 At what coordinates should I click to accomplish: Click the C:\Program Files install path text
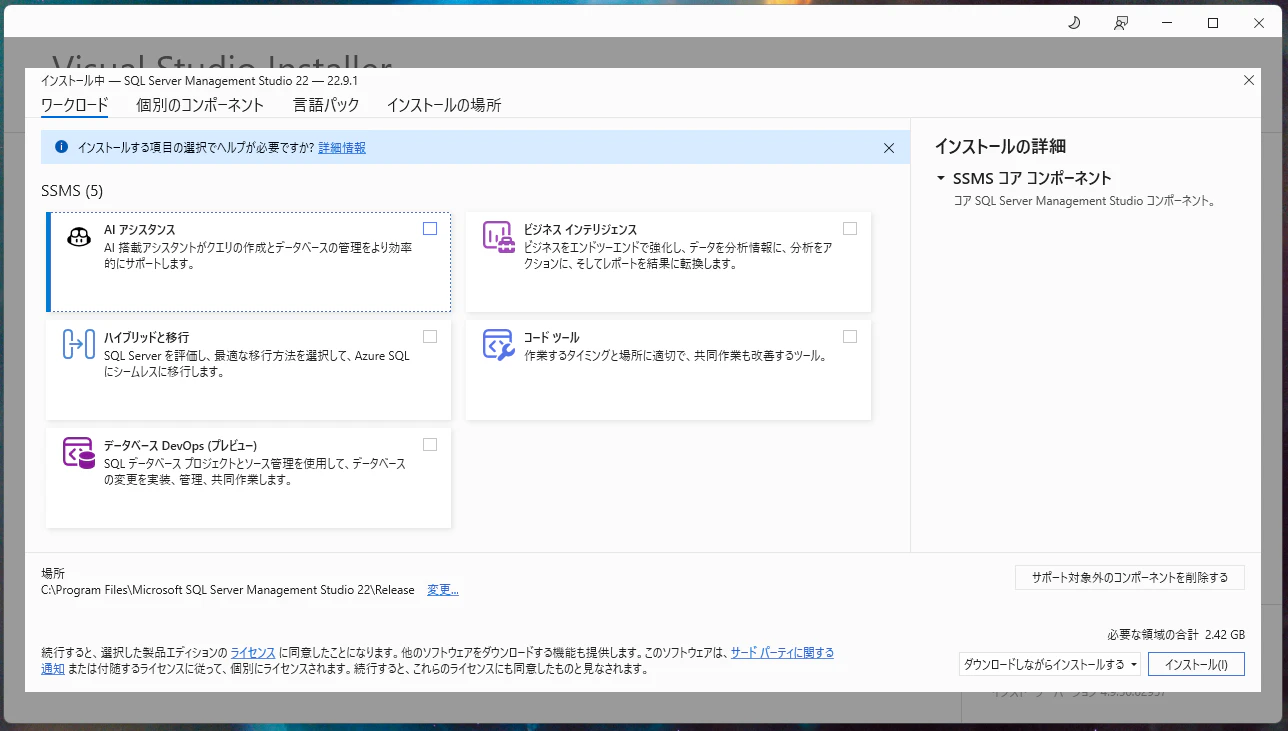pos(228,590)
